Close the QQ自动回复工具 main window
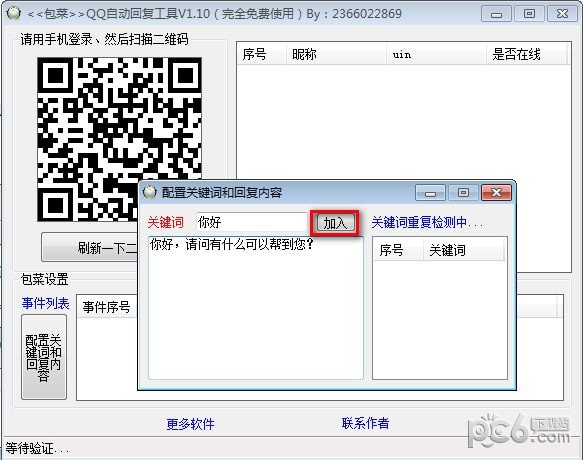Viewport: 583px width, 460px height. coord(562,14)
